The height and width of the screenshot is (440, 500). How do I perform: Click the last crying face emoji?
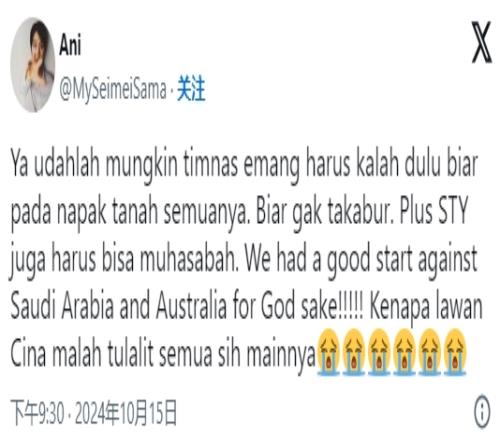455,352
